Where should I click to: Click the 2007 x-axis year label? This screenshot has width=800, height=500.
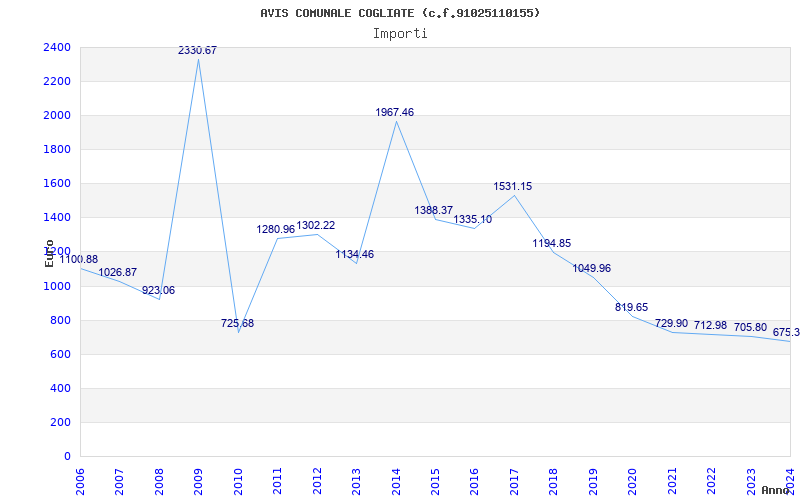119,481
